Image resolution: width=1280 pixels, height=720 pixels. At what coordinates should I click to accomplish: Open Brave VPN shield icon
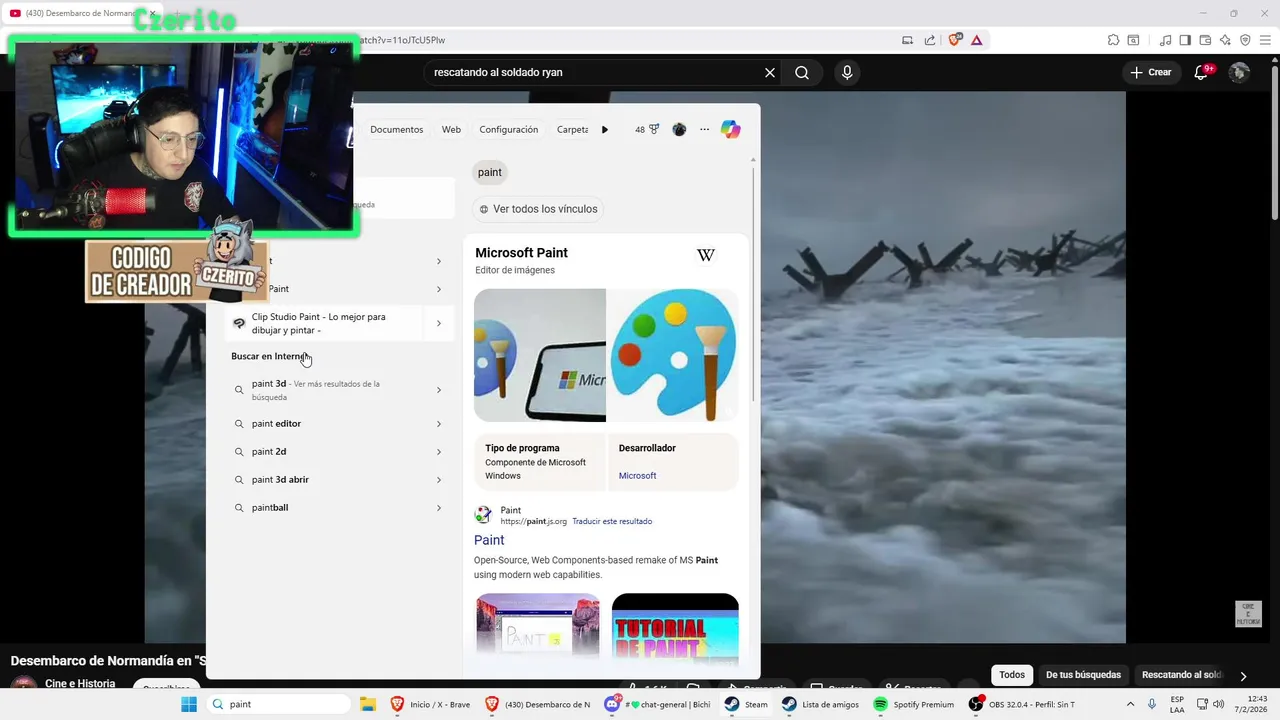[x=1245, y=40]
